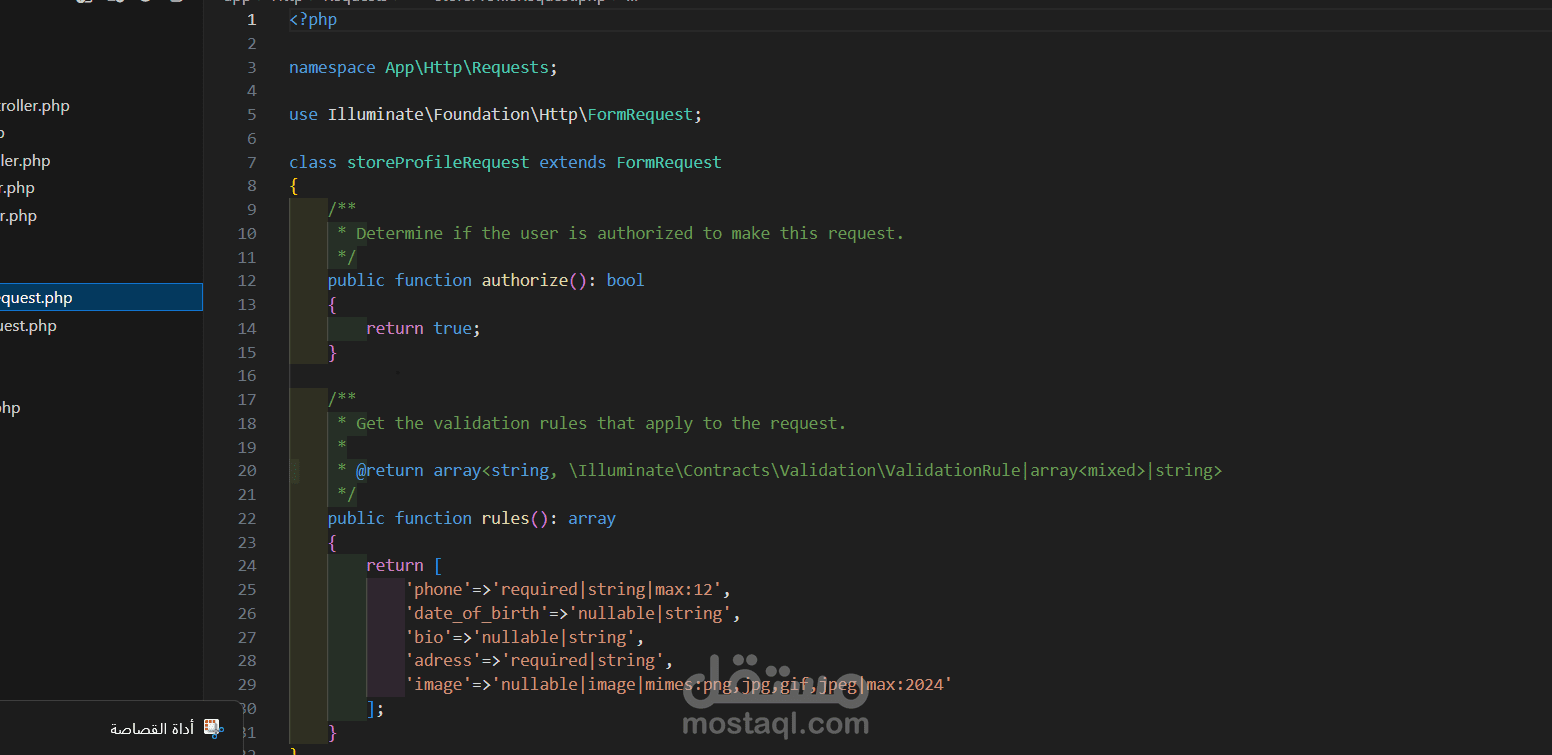
Task: Click the 'adress' array key
Action: click(443, 661)
